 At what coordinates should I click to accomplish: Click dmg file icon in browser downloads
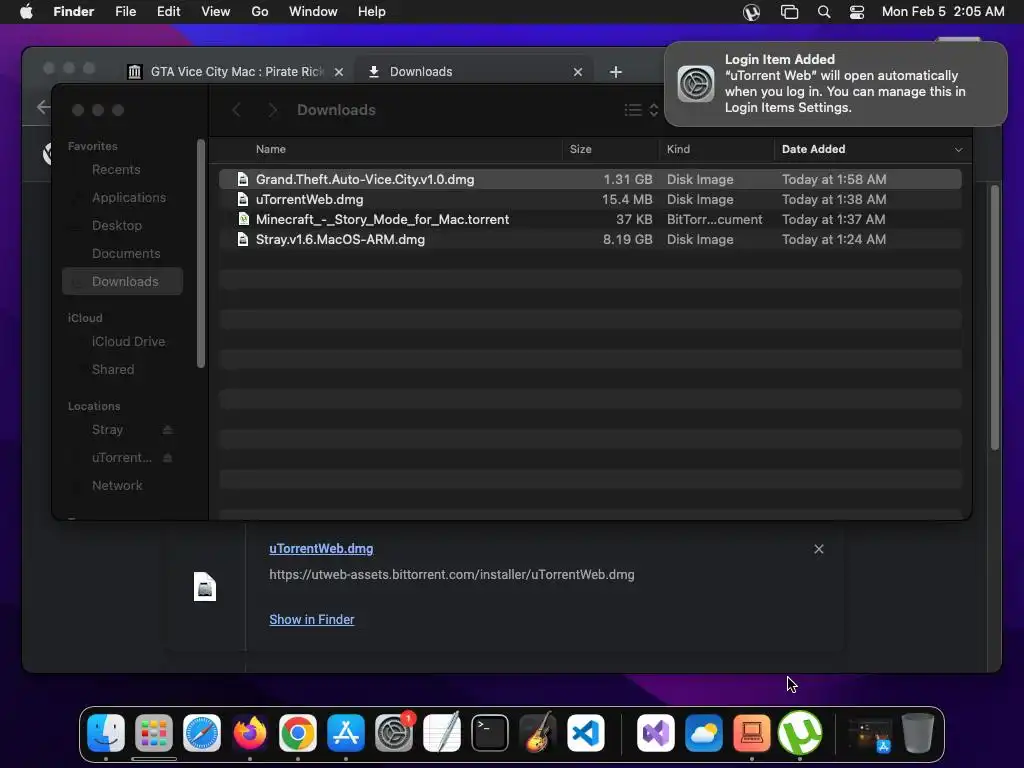tap(205, 586)
